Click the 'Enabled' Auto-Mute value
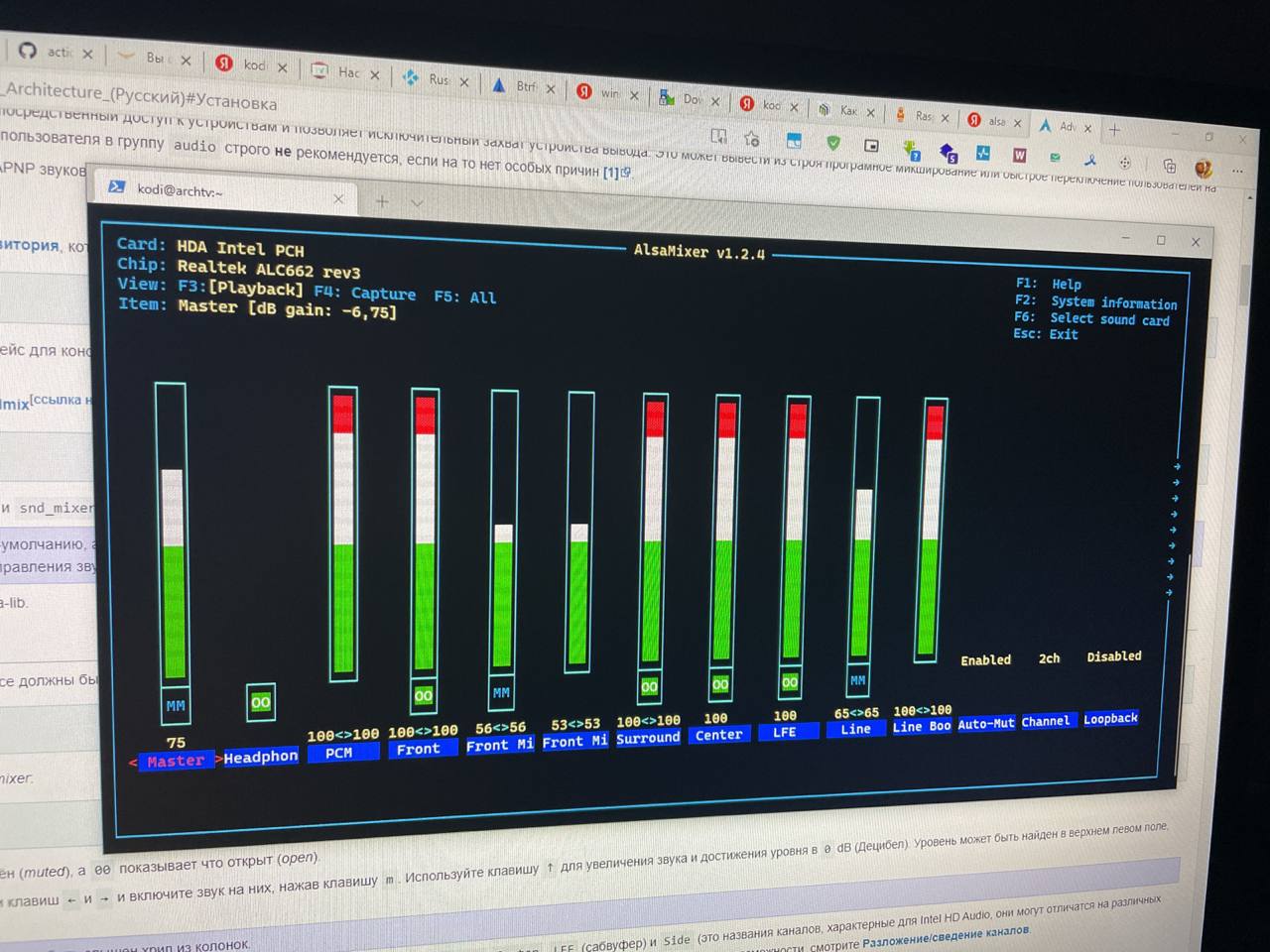Viewport: 1270px width, 952px height. click(x=986, y=660)
